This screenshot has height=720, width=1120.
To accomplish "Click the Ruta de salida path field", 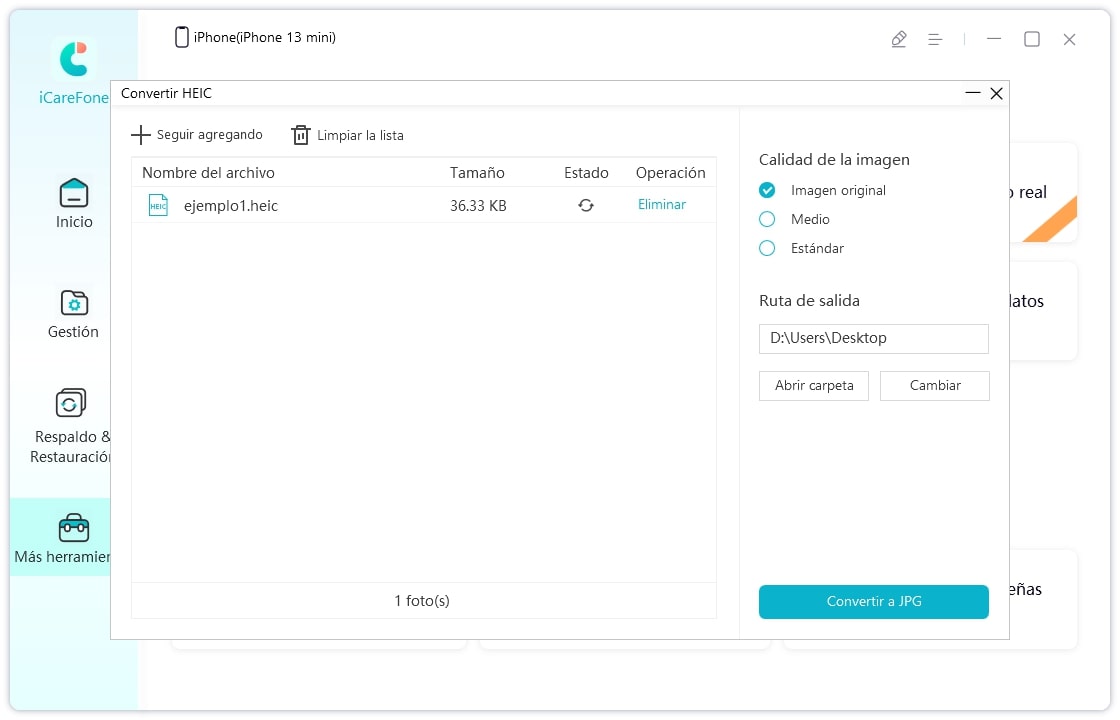I will pos(873,338).
